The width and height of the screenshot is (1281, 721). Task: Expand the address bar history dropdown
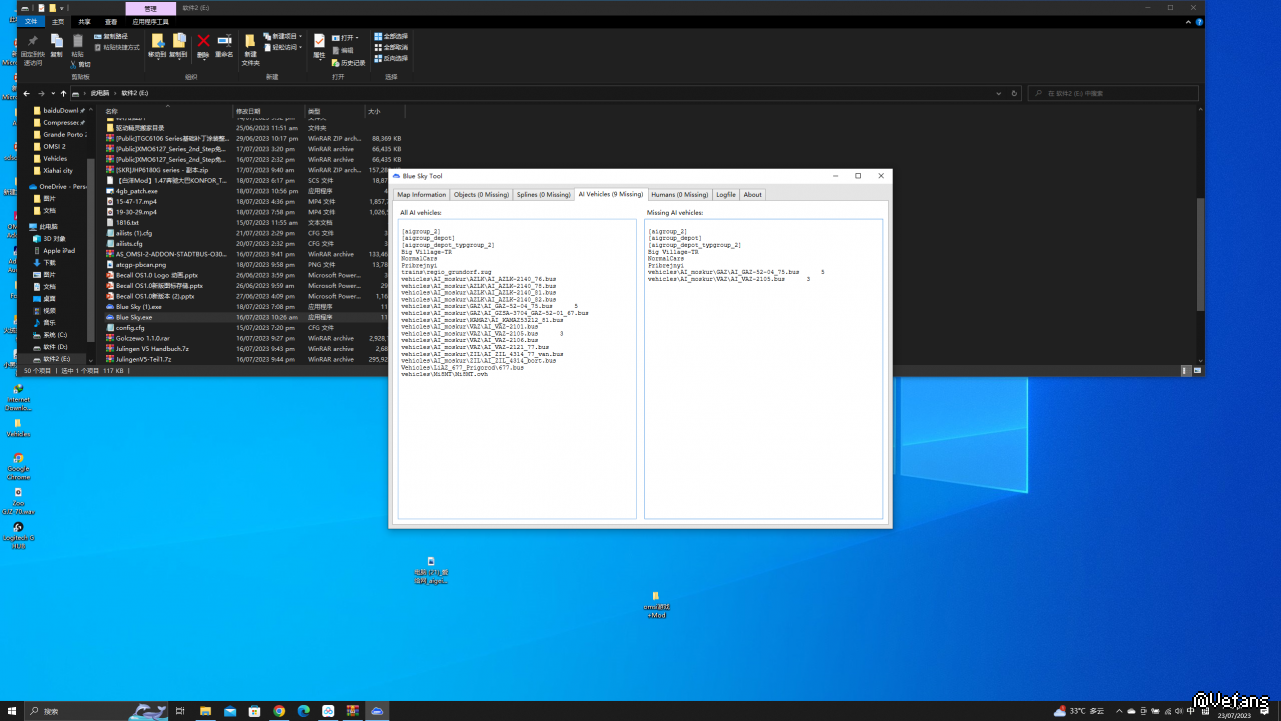point(999,93)
